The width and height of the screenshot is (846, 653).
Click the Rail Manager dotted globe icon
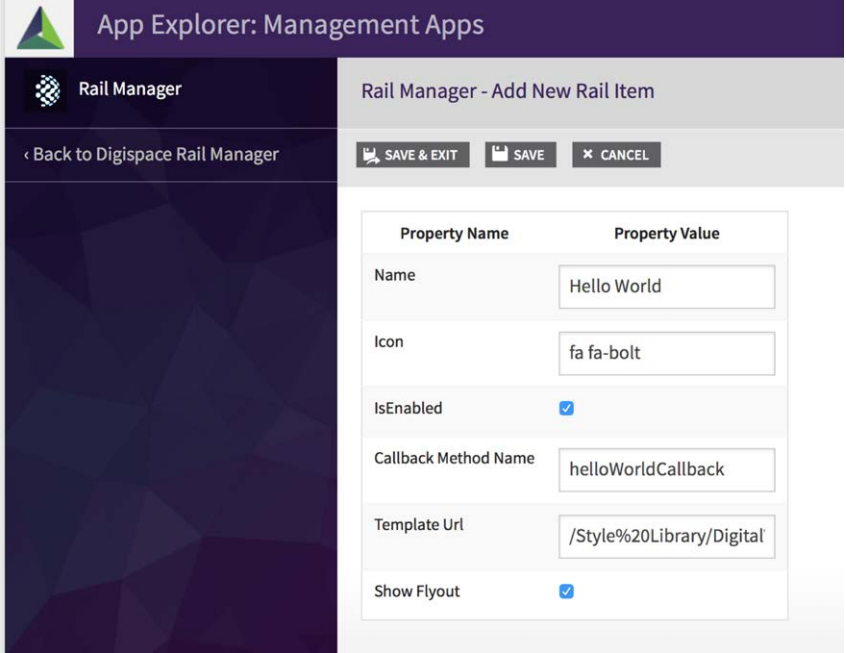tap(46, 91)
